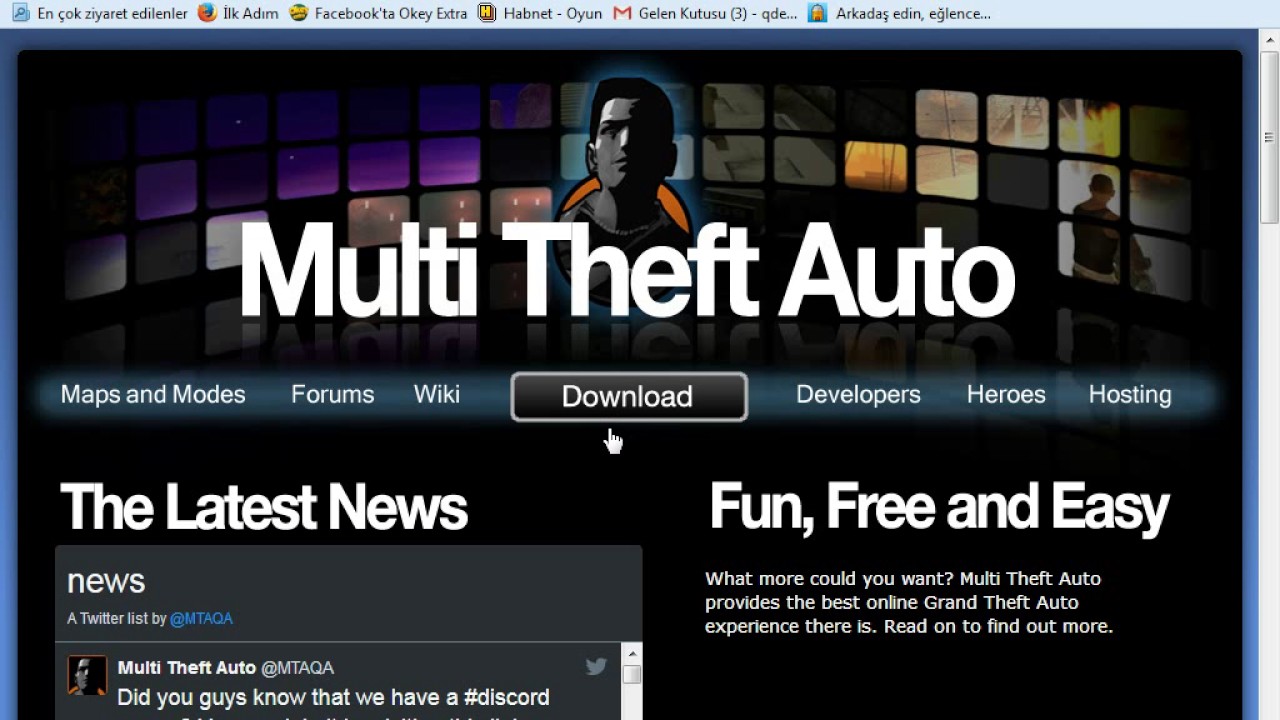This screenshot has height=720, width=1280.
Task: Open the Habnet - Oyun bookmark icon
Action: click(487, 13)
